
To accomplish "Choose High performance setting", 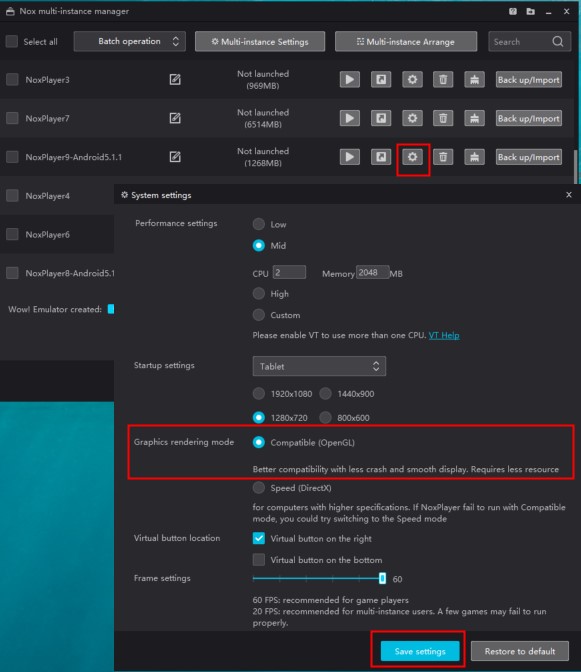I will pyautogui.click(x=258, y=294).
